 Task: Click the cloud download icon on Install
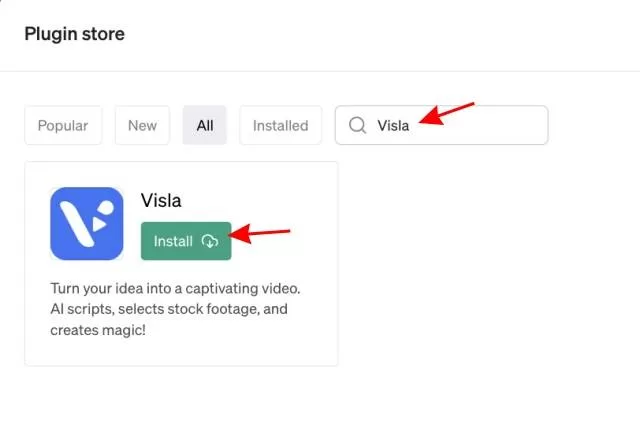pyautogui.click(x=209, y=241)
